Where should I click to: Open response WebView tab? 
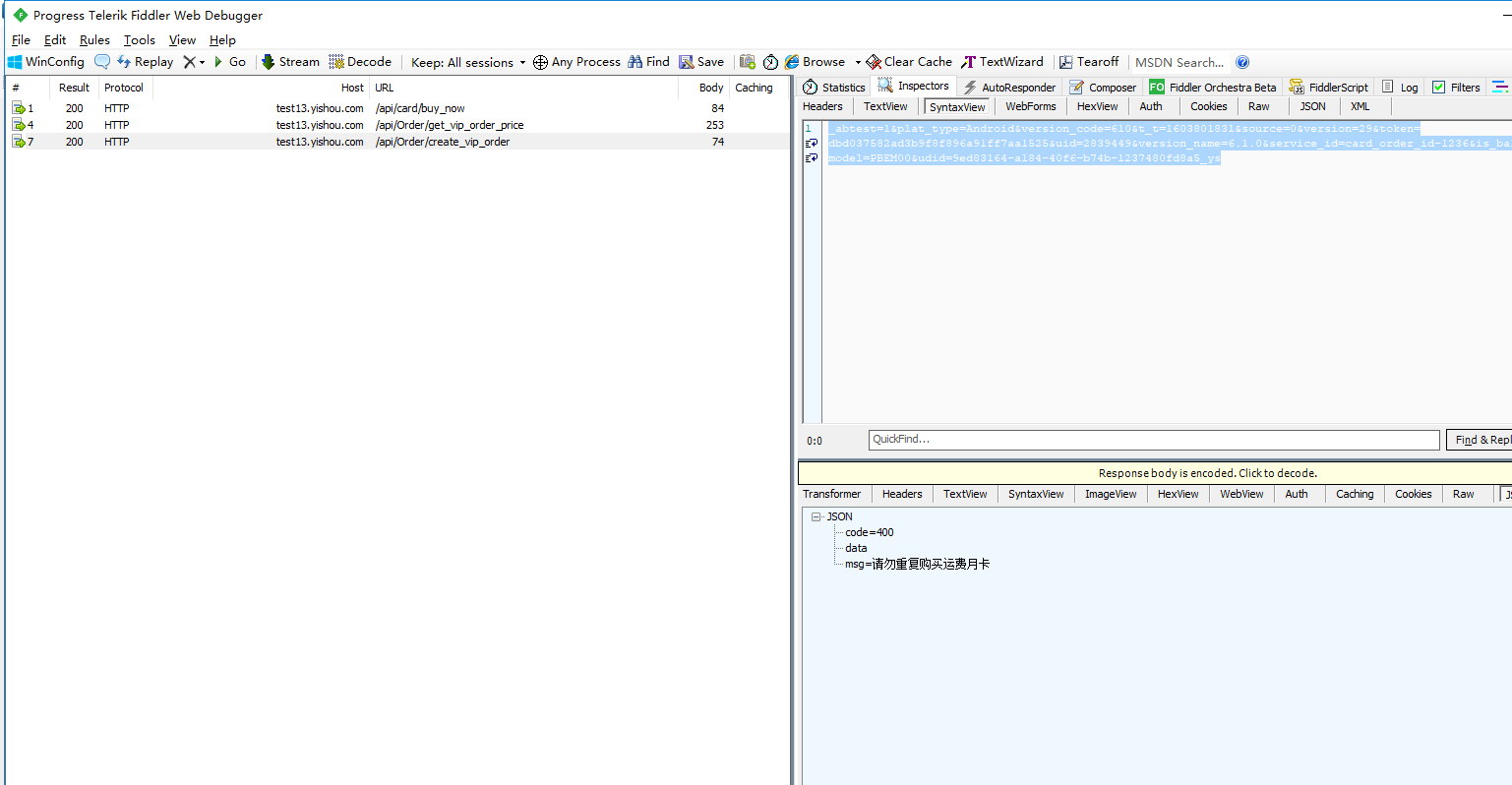click(1241, 494)
